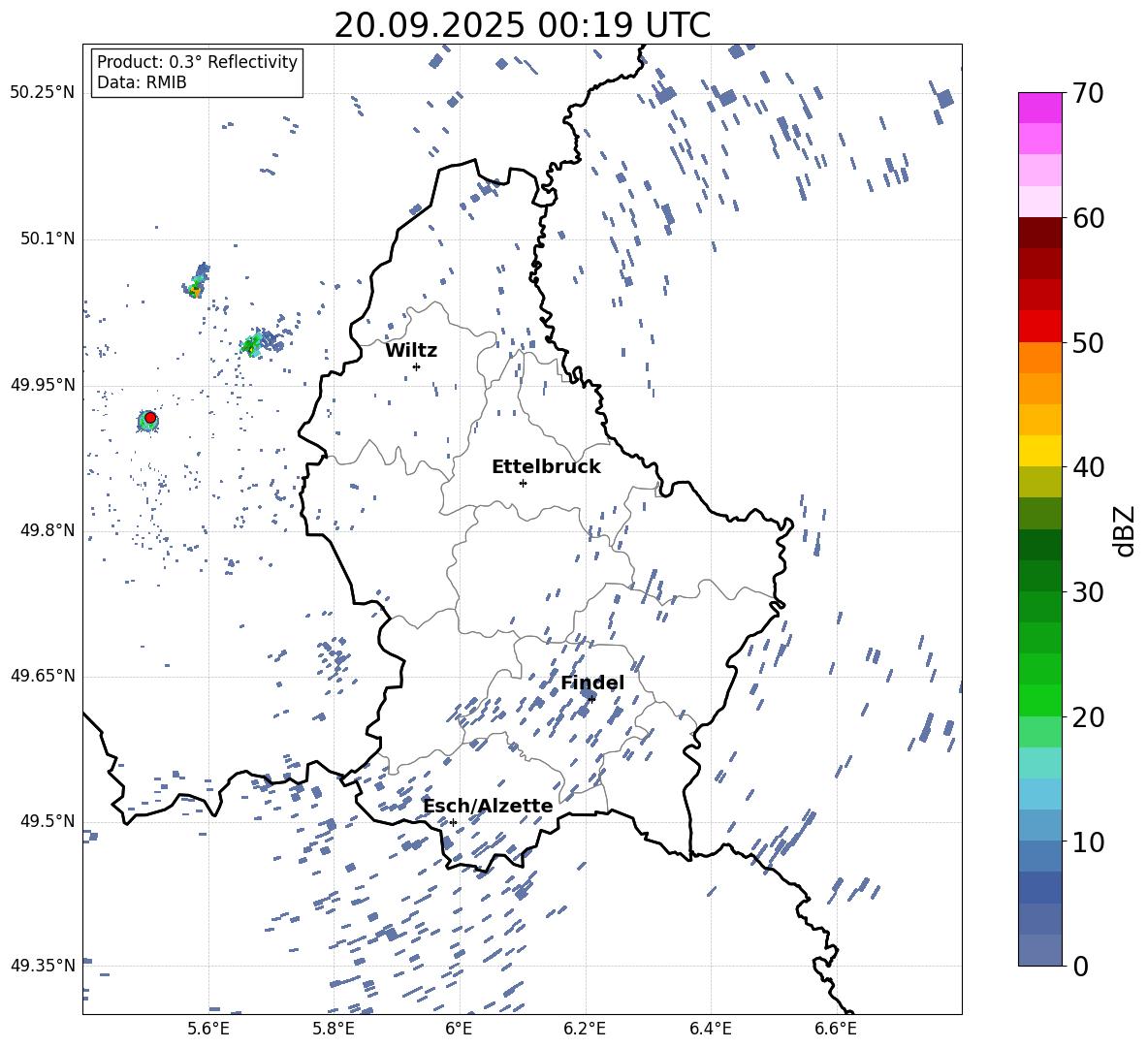Screen dimensions: 1148x1048
Task: Click the title 20.09.2025 00:19 UTC
Action: point(522,25)
